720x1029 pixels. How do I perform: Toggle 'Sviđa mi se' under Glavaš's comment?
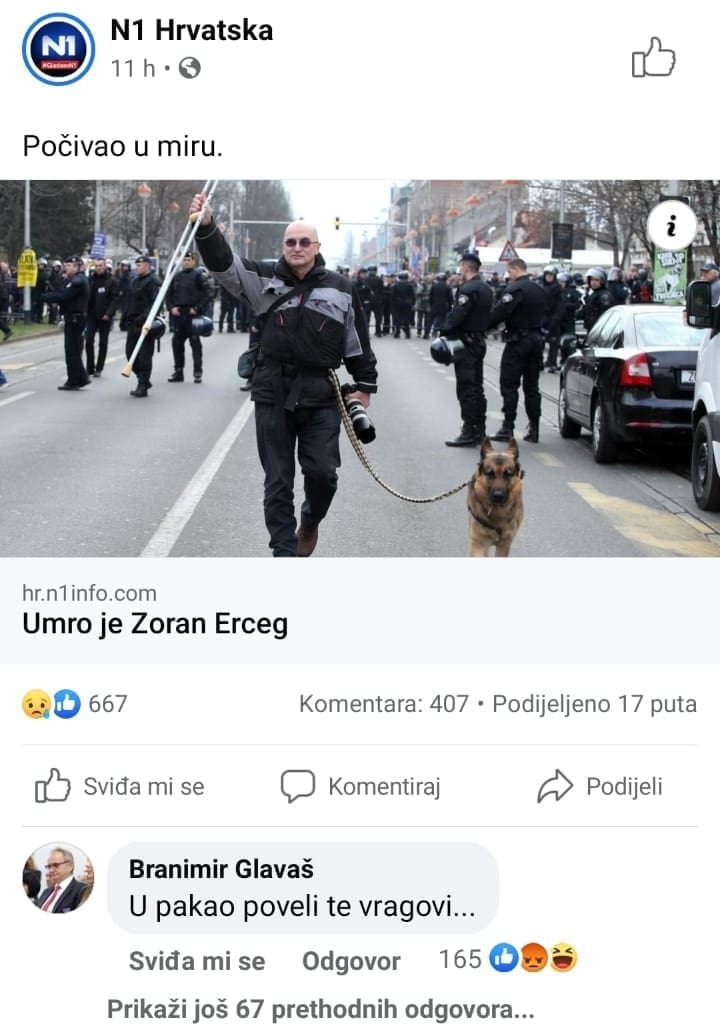[197, 961]
